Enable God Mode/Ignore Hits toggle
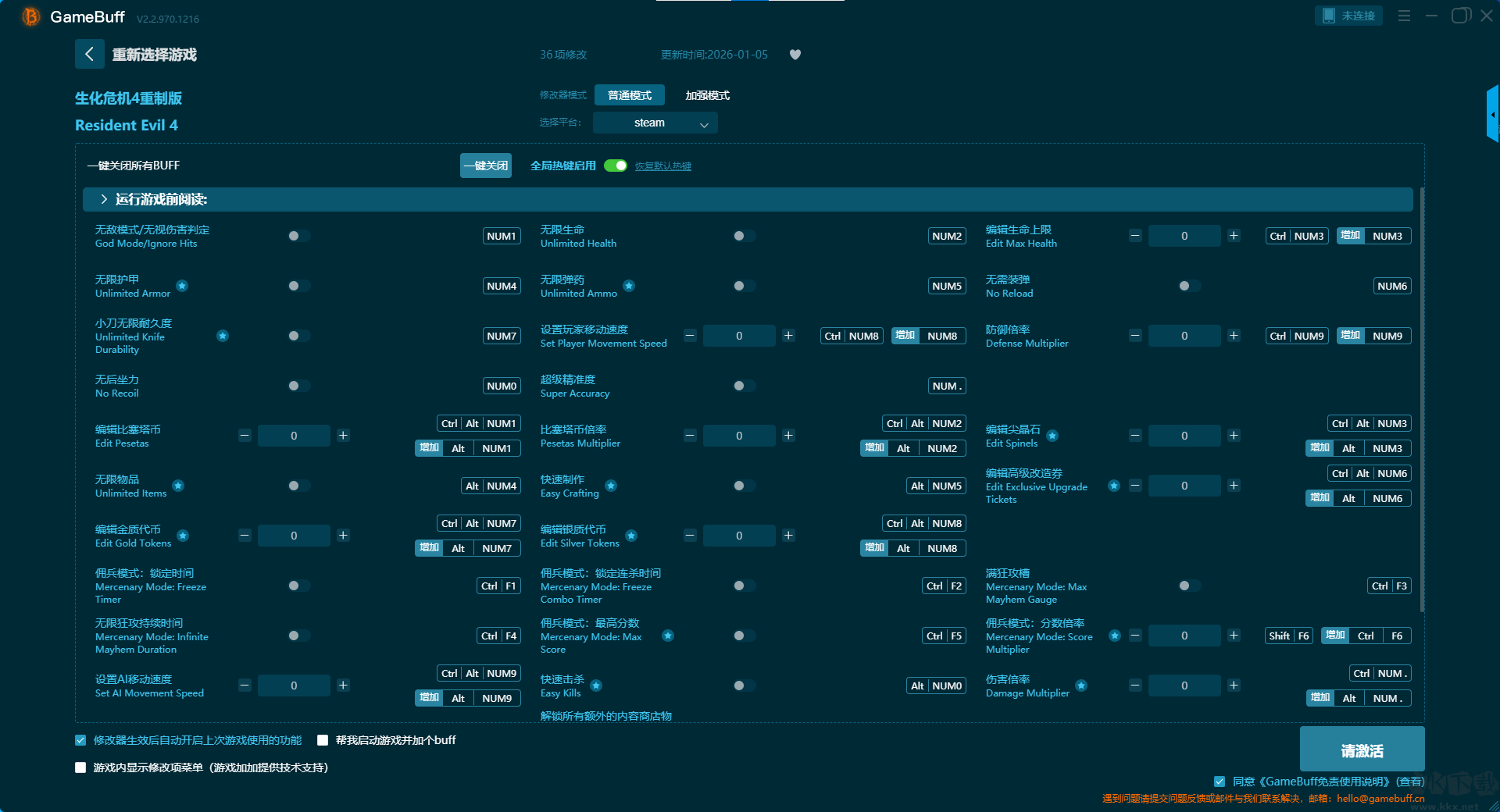Viewport: 1500px width, 812px height. point(298,236)
